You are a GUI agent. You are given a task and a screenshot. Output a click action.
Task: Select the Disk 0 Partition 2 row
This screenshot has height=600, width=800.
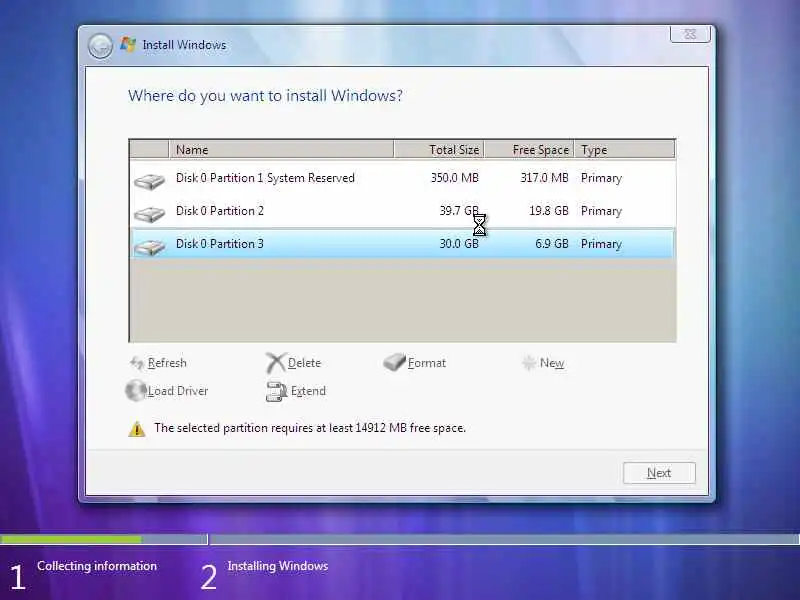(x=403, y=211)
